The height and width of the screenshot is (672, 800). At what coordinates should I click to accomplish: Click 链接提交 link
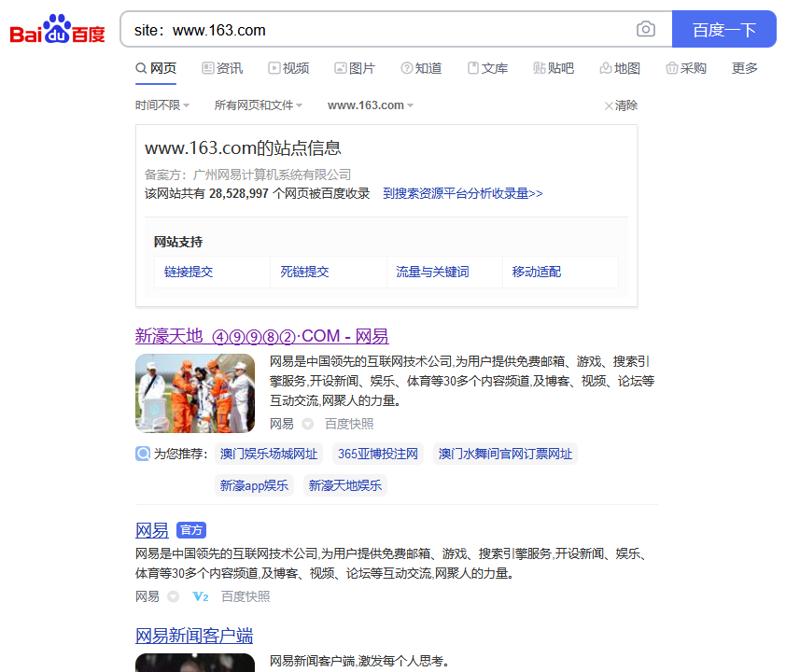(188, 272)
